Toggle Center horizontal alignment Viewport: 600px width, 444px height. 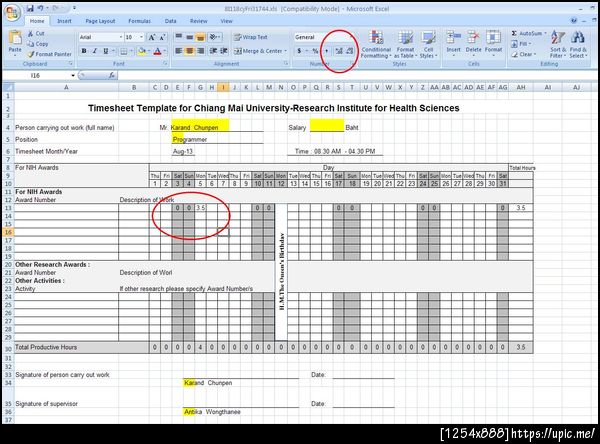click(x=189, y=51)
